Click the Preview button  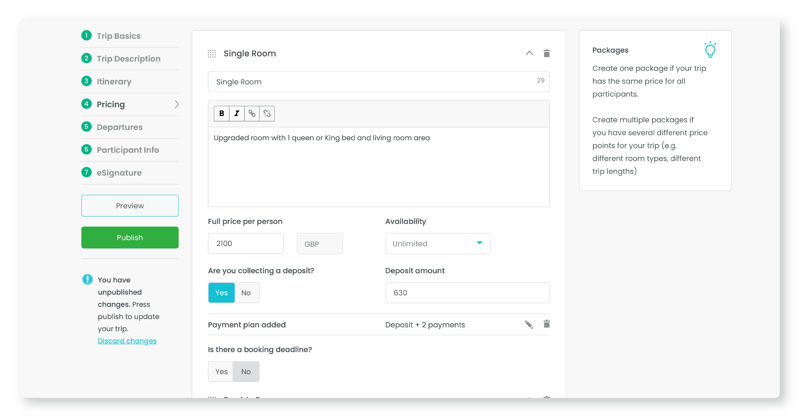pyautogui.click(x=130, y=206)
